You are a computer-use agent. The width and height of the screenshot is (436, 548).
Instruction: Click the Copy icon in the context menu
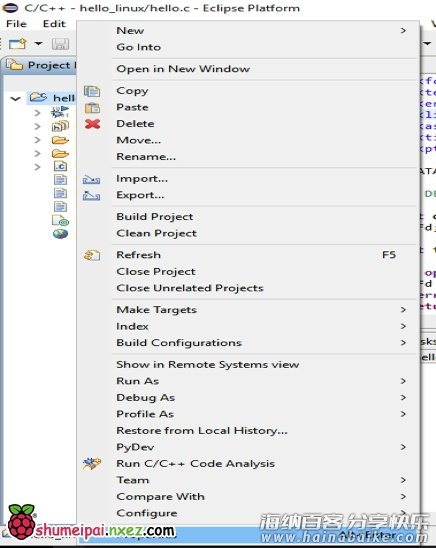click(x=92, y=92)
